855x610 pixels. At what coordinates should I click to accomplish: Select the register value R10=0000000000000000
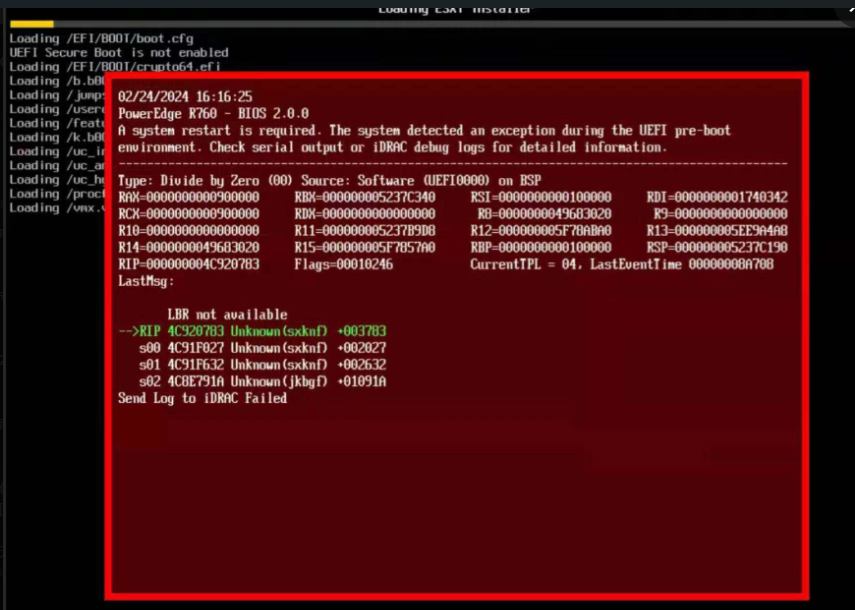coord(189,231)
